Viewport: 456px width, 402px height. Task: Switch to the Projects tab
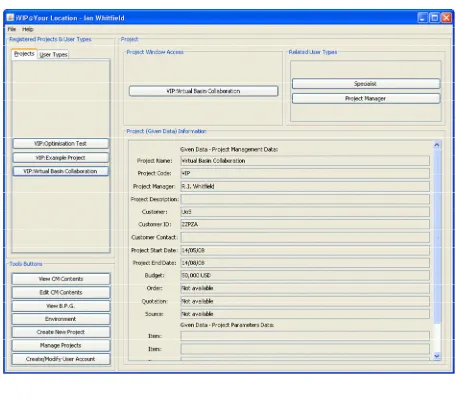[x=24, y=54]
